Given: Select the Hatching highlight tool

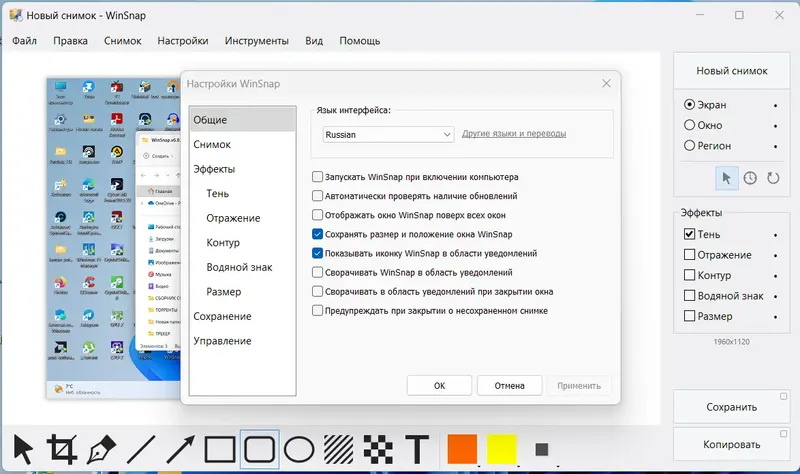Looking at the screenshot, I should (x=339, y=450).
